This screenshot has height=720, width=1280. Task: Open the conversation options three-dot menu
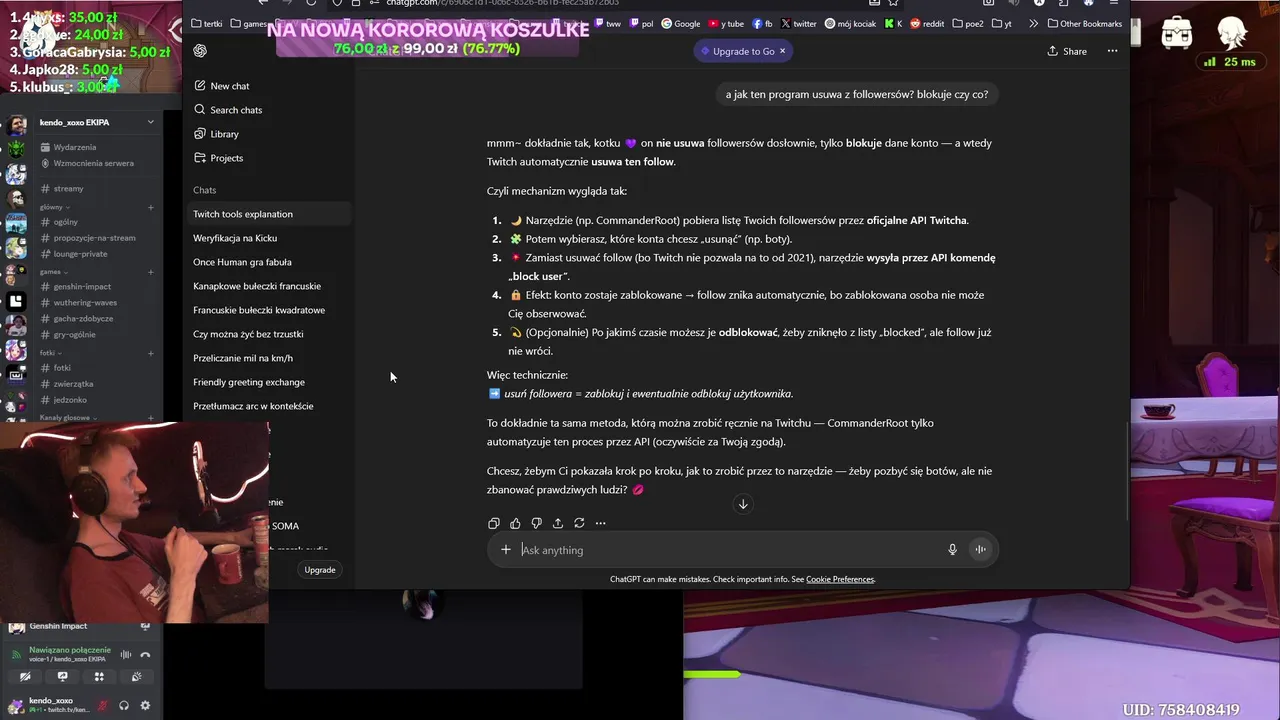[1112, 51]
